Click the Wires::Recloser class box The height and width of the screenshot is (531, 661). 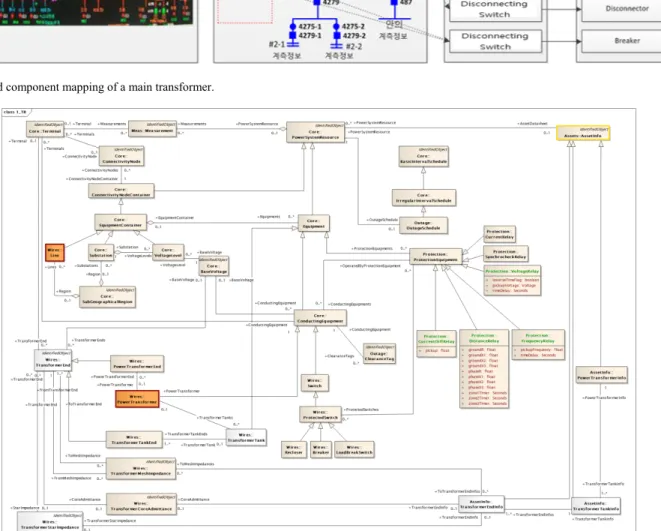pyautogui.click(x=294, y=450)
